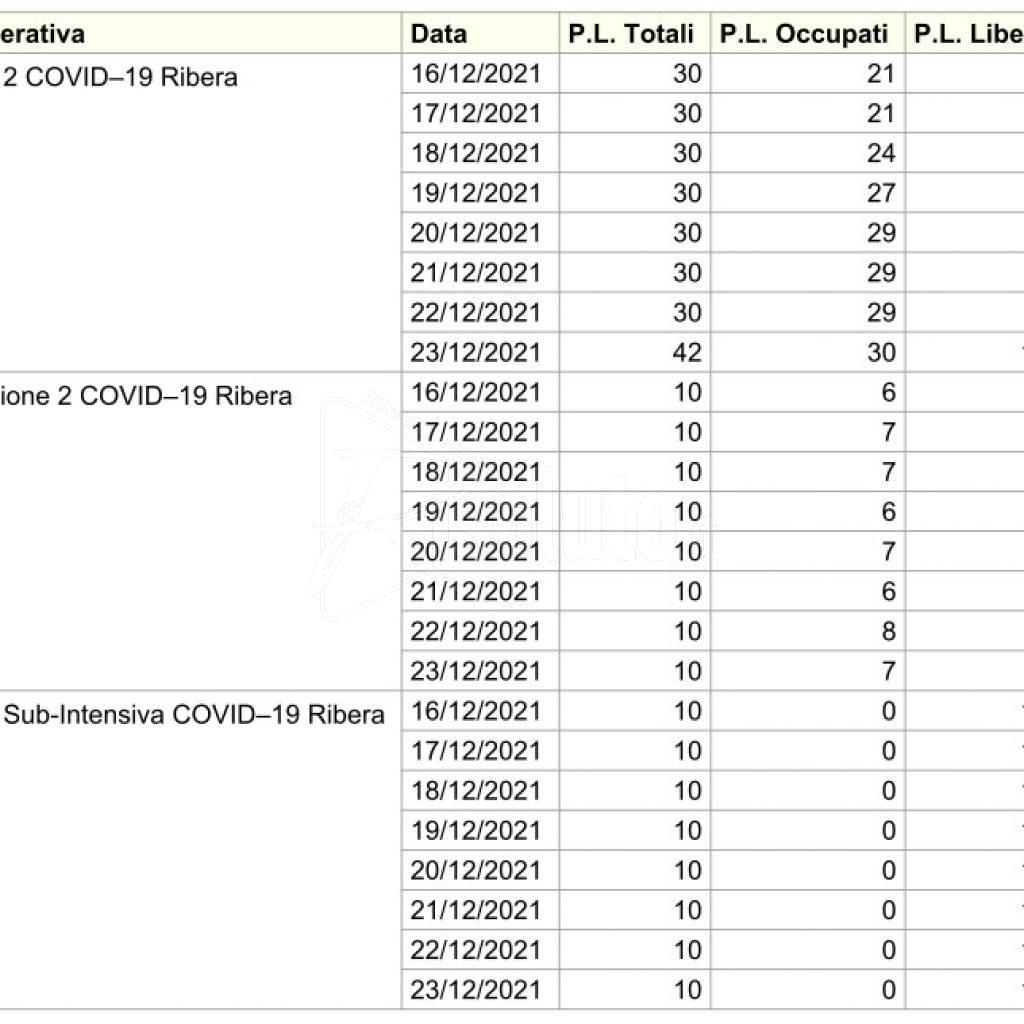The width and height of the screenshot is (1024, 1024).
Task: Select the occupied beds value 8
Action: pos(888,631)
